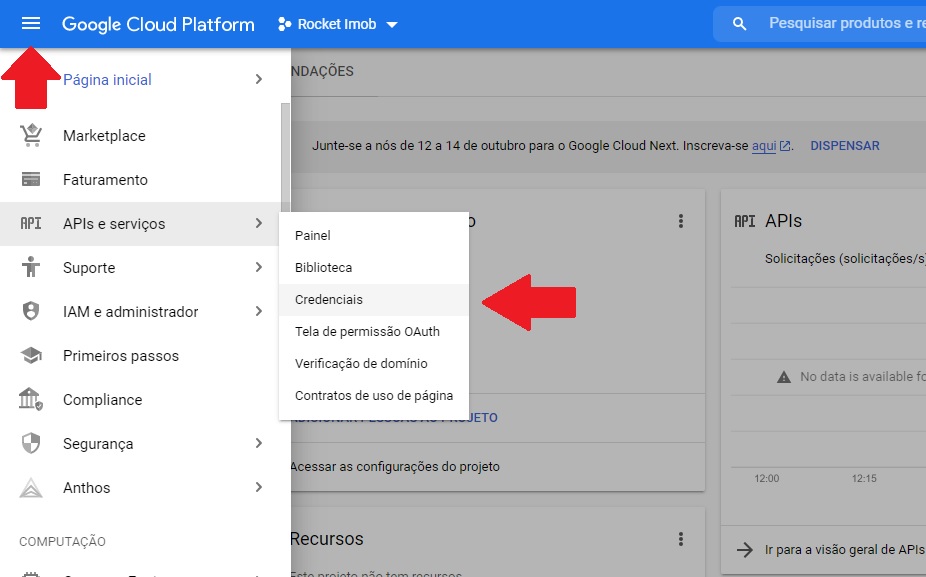This screenshot has height=577, width=926.
Task: Click the Primeiros passos graduation cap icon
Action: click(x=31, y=356)
